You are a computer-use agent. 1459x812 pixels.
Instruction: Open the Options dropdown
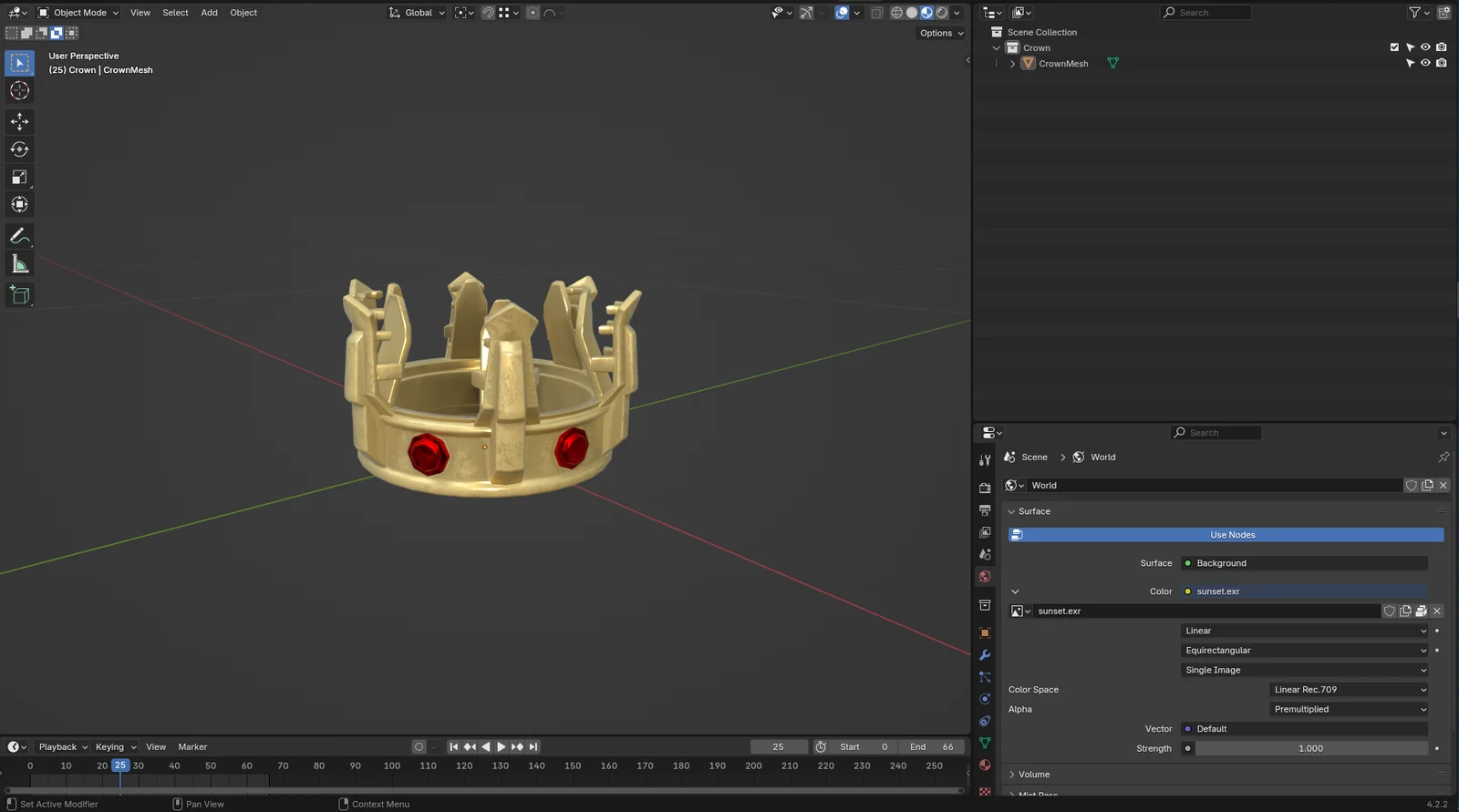941,33
